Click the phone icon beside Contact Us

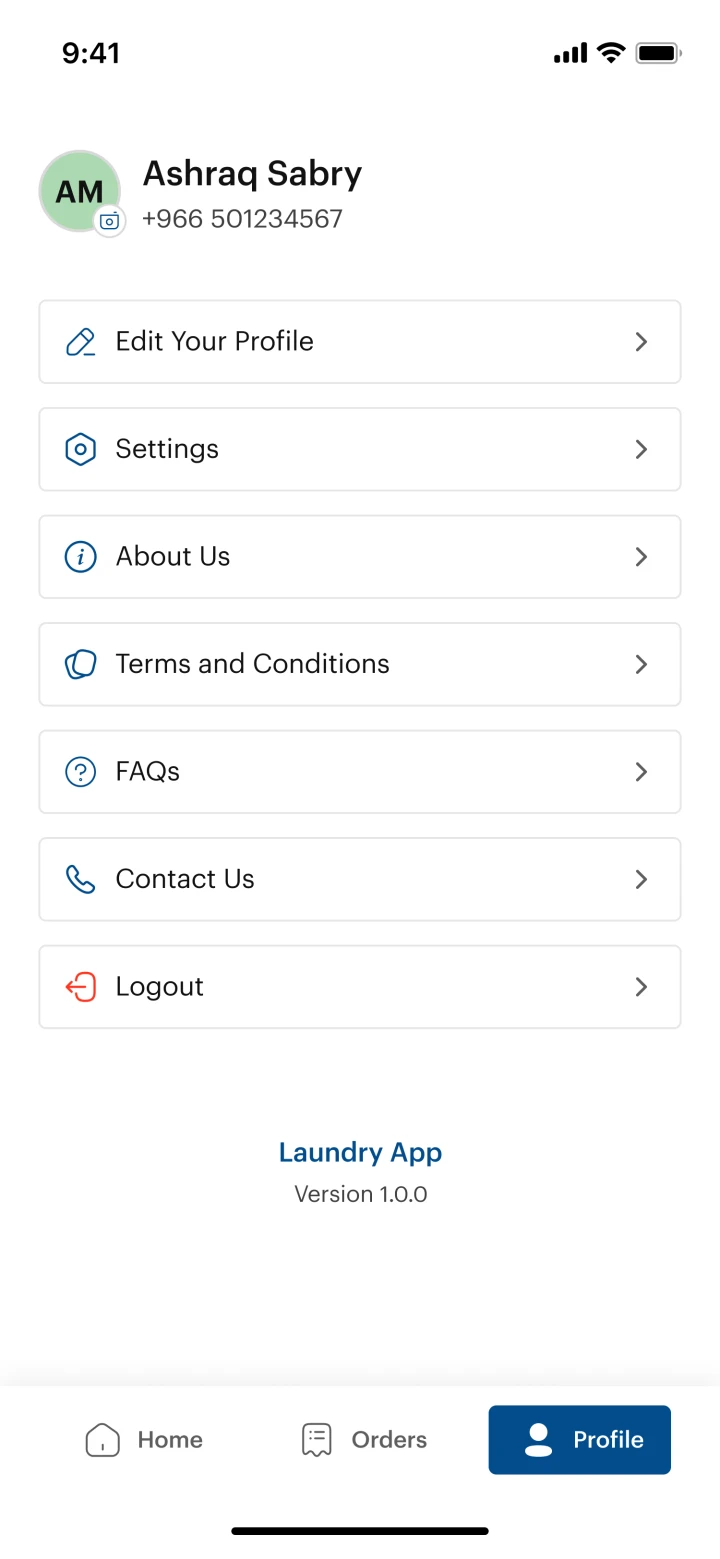pos(80,879)
